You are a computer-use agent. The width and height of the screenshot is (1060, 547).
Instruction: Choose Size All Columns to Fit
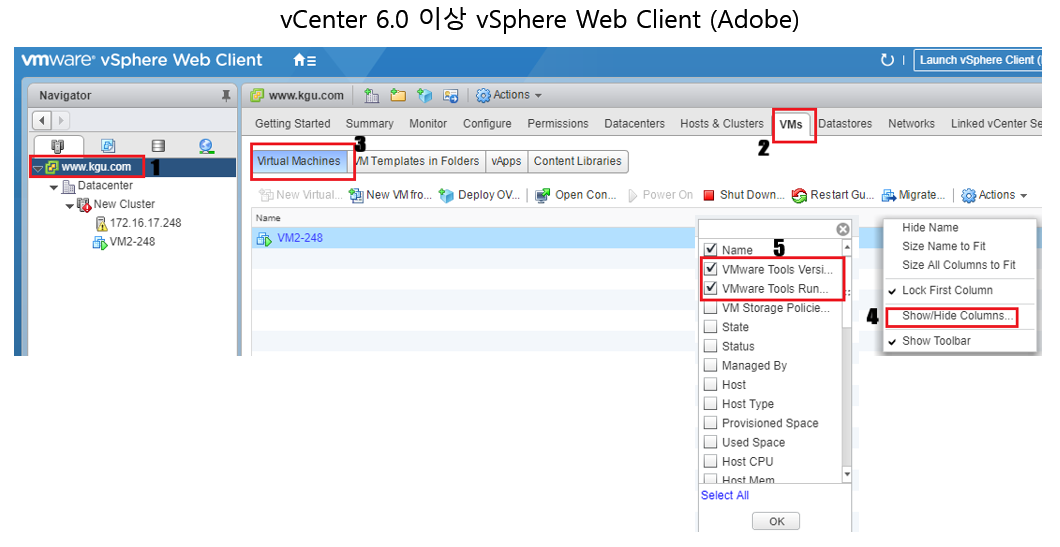point(959,265)
